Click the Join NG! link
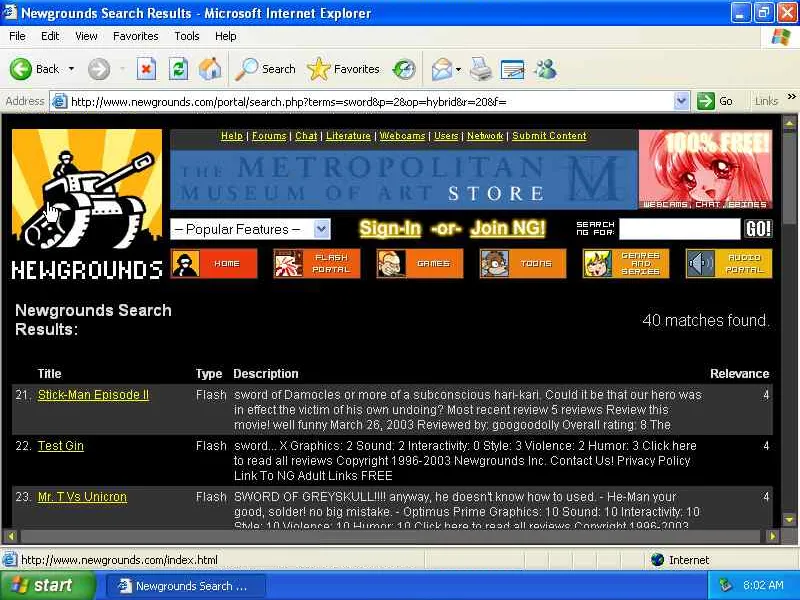 [x=508, y=228]
